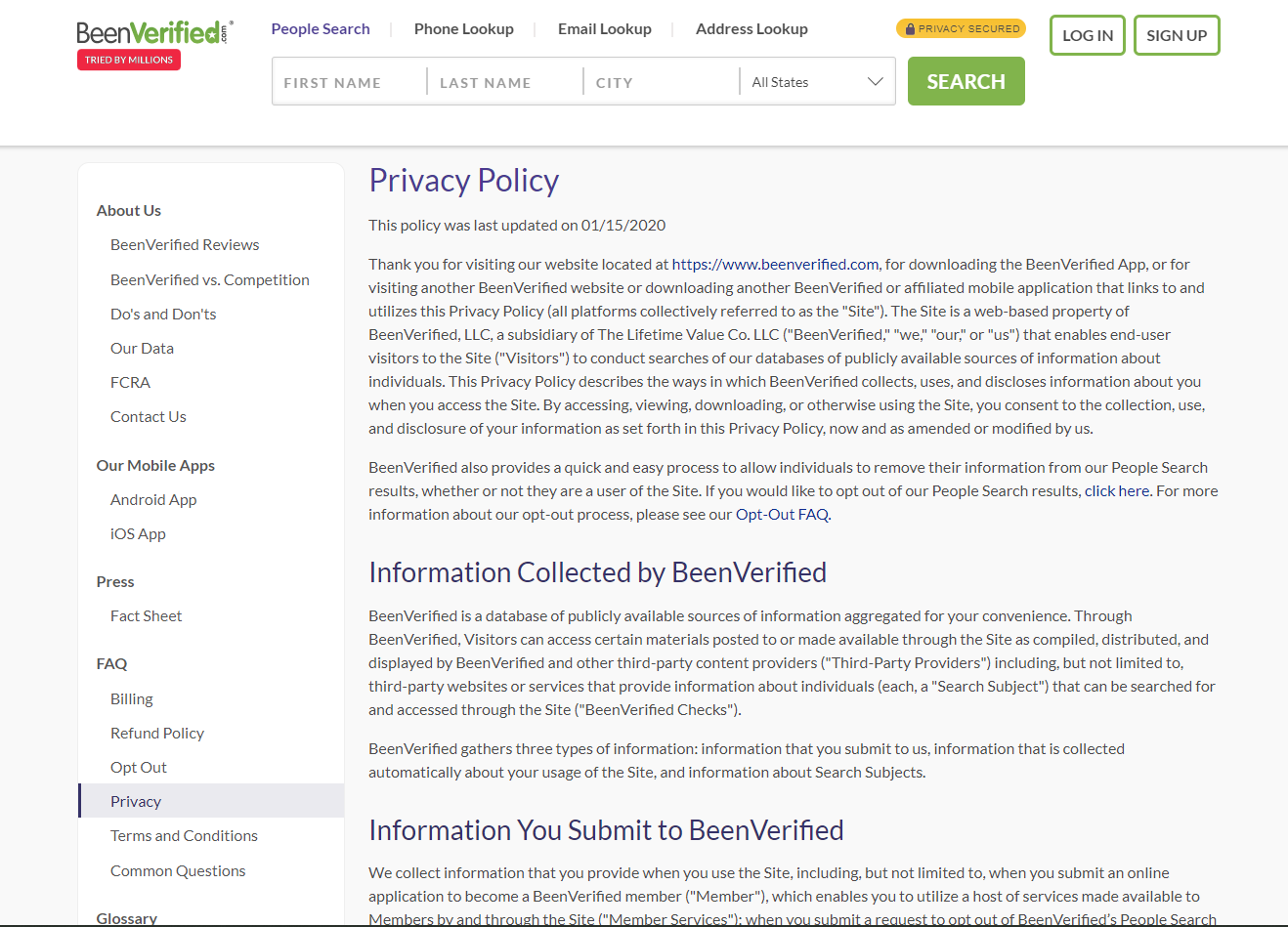1288x927 pixels.
Task: Open the Do's and Don'ts page
Action: click(163, 314)
